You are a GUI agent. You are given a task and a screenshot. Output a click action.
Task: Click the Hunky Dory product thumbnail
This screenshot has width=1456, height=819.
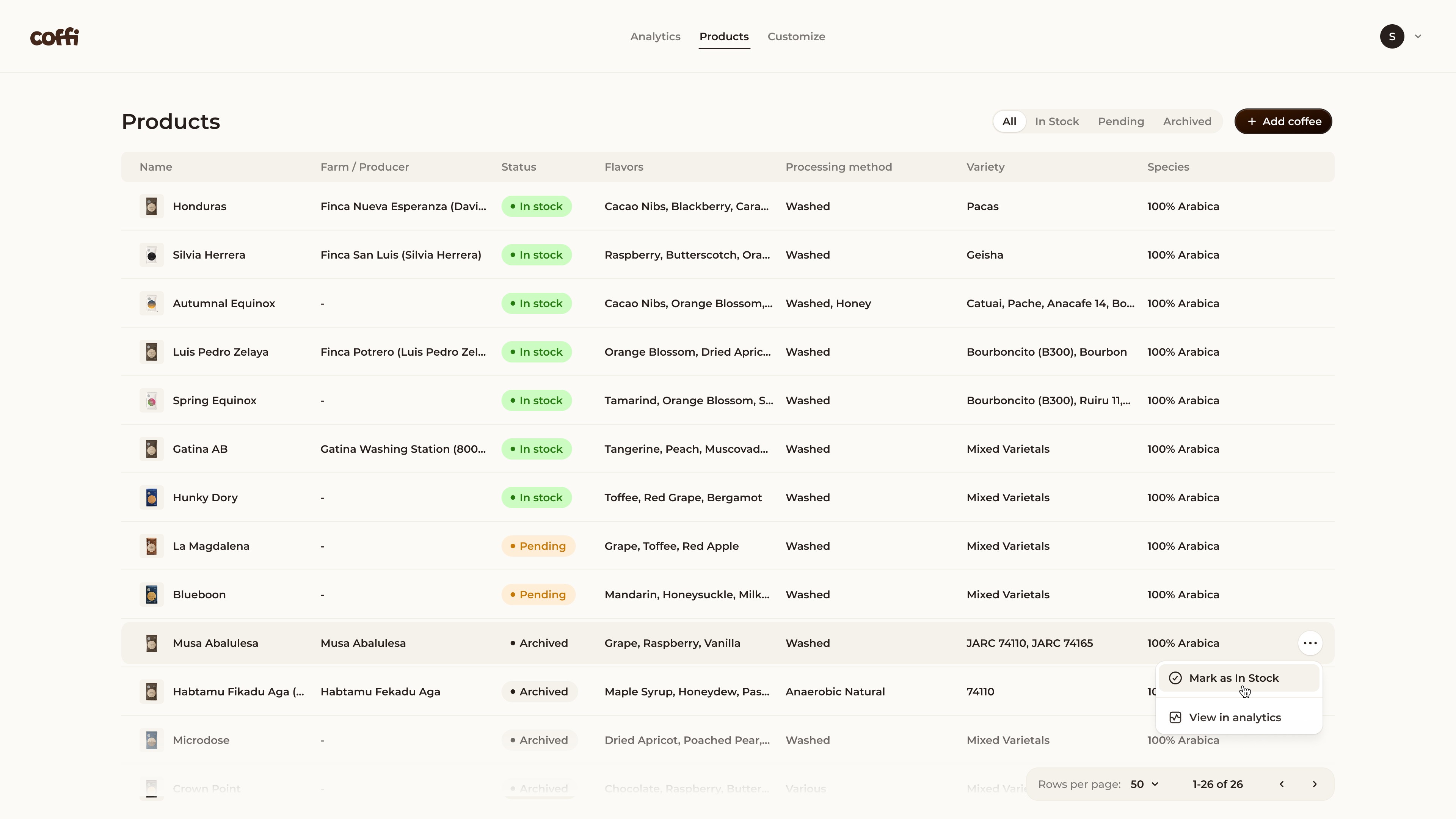point(152,498)
